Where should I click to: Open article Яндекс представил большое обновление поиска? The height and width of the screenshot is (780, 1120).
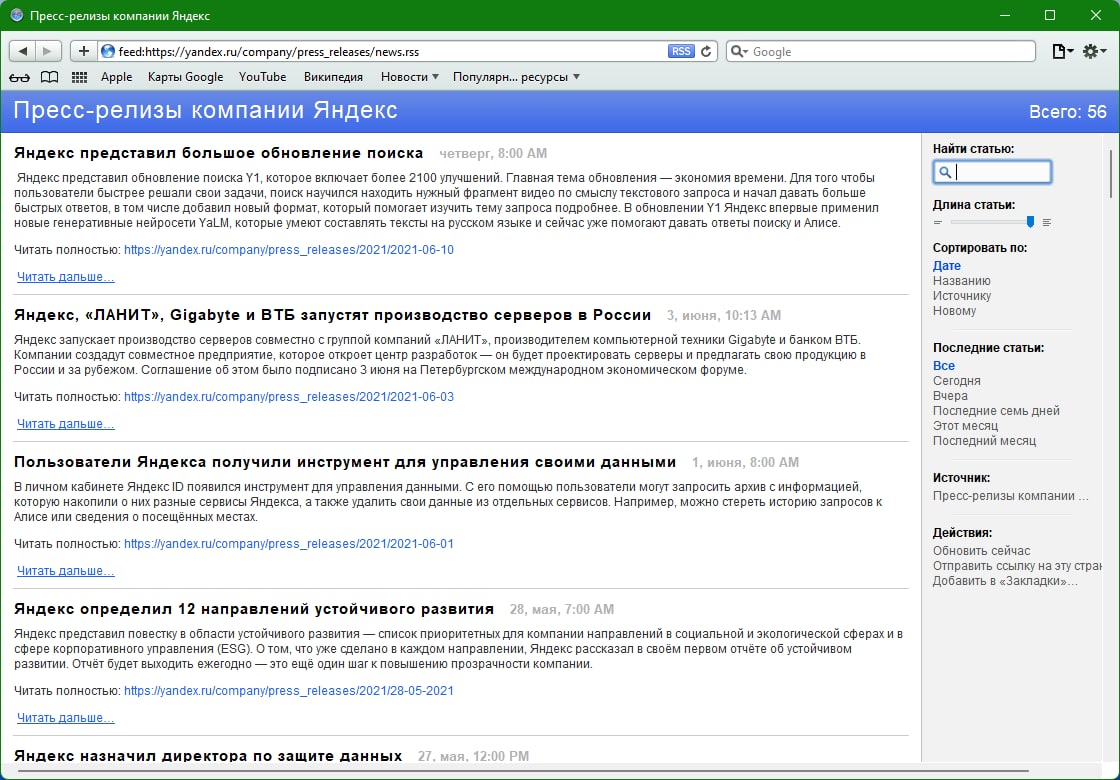(x=219, y=153)
